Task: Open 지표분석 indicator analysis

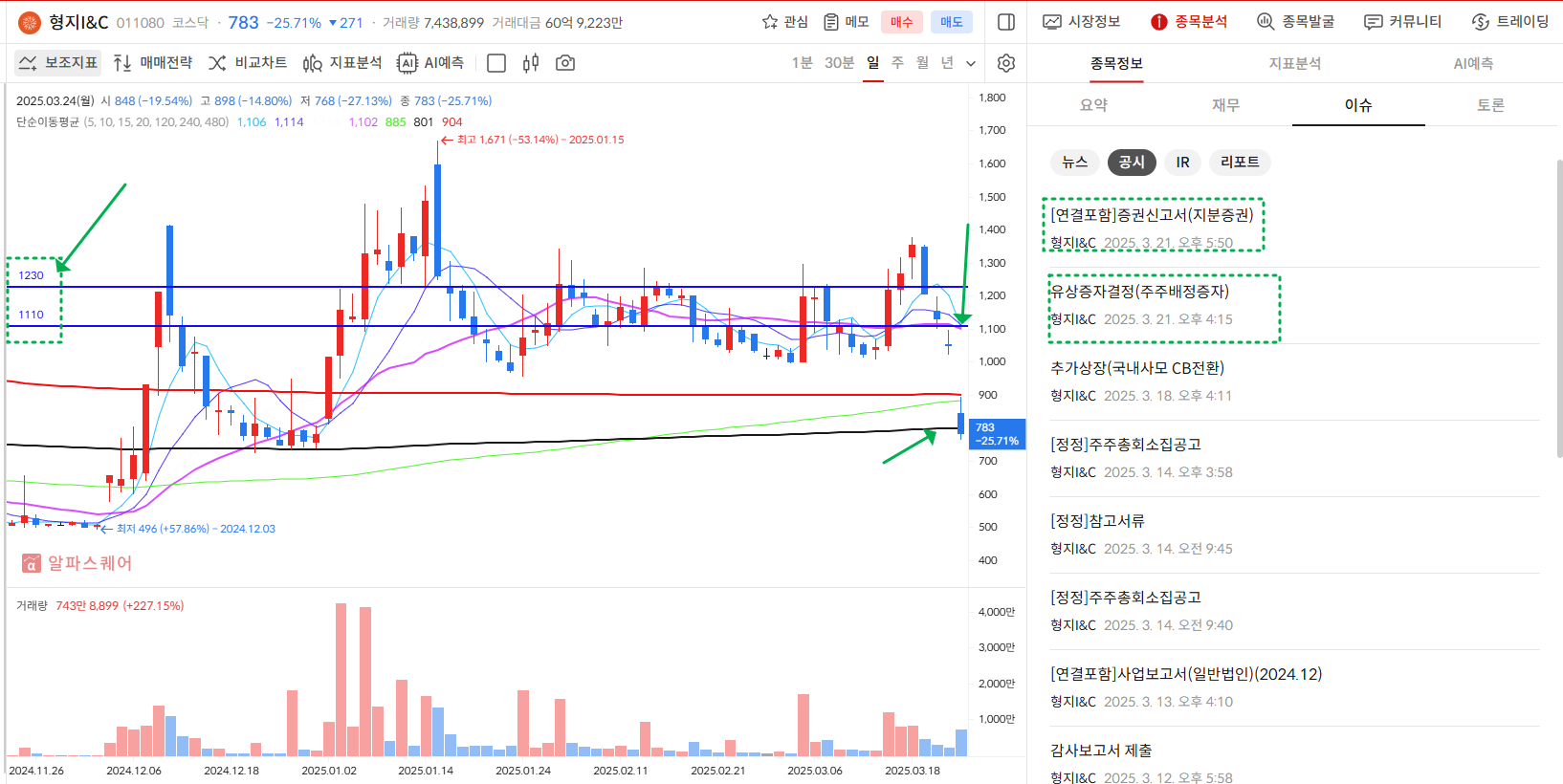Action: (x=342, y=63)
